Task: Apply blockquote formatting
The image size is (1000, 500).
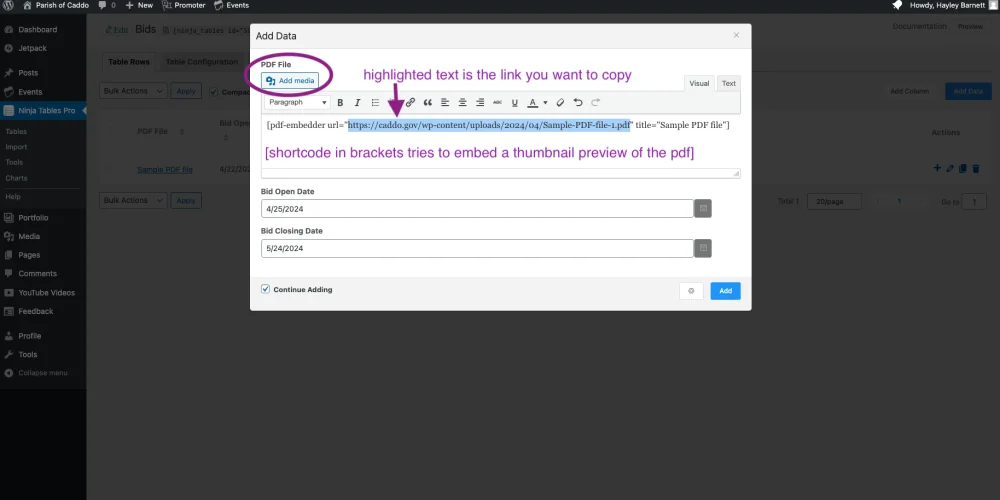Action: [x=427, y=102]
